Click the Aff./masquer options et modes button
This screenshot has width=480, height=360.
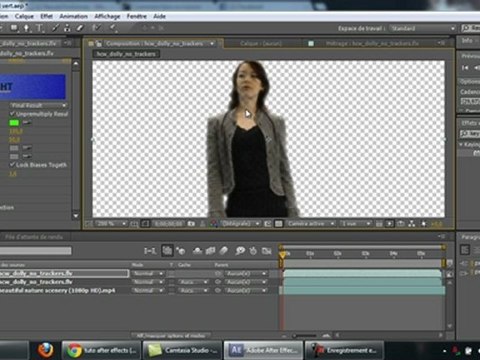coord(172,335)
